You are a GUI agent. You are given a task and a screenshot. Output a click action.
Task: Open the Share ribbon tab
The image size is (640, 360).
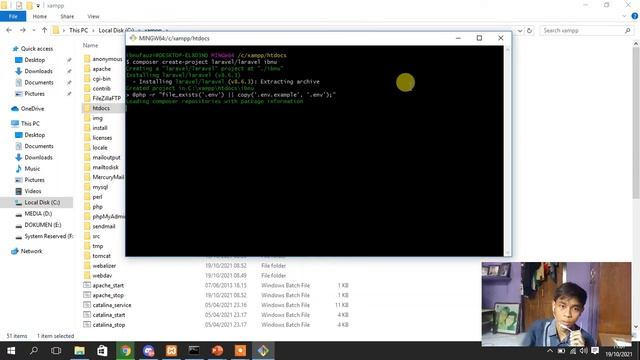[67, 16]
